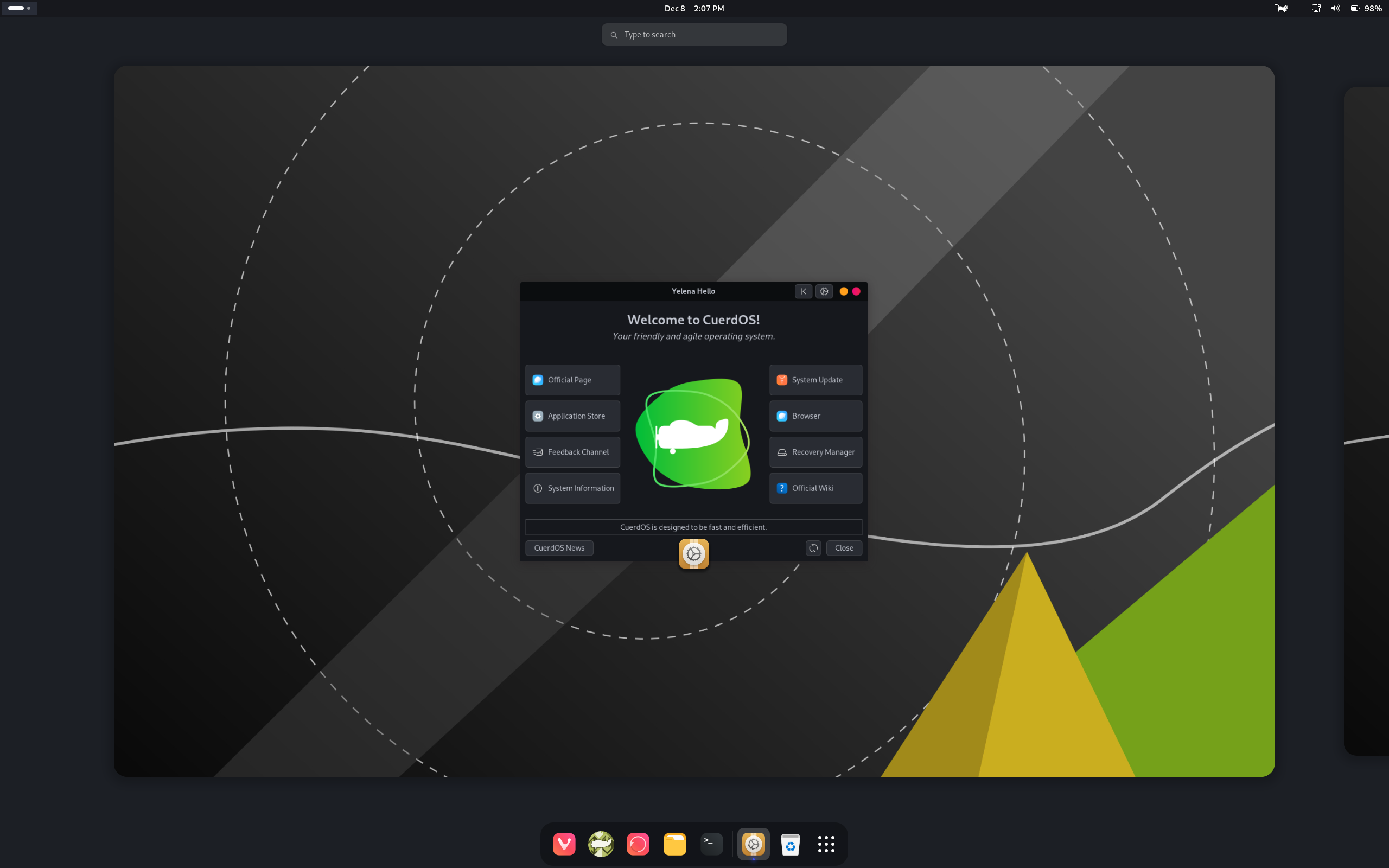Open the Official Page button
Viewport: 1389px width, 868px height.
click(572, 379)
